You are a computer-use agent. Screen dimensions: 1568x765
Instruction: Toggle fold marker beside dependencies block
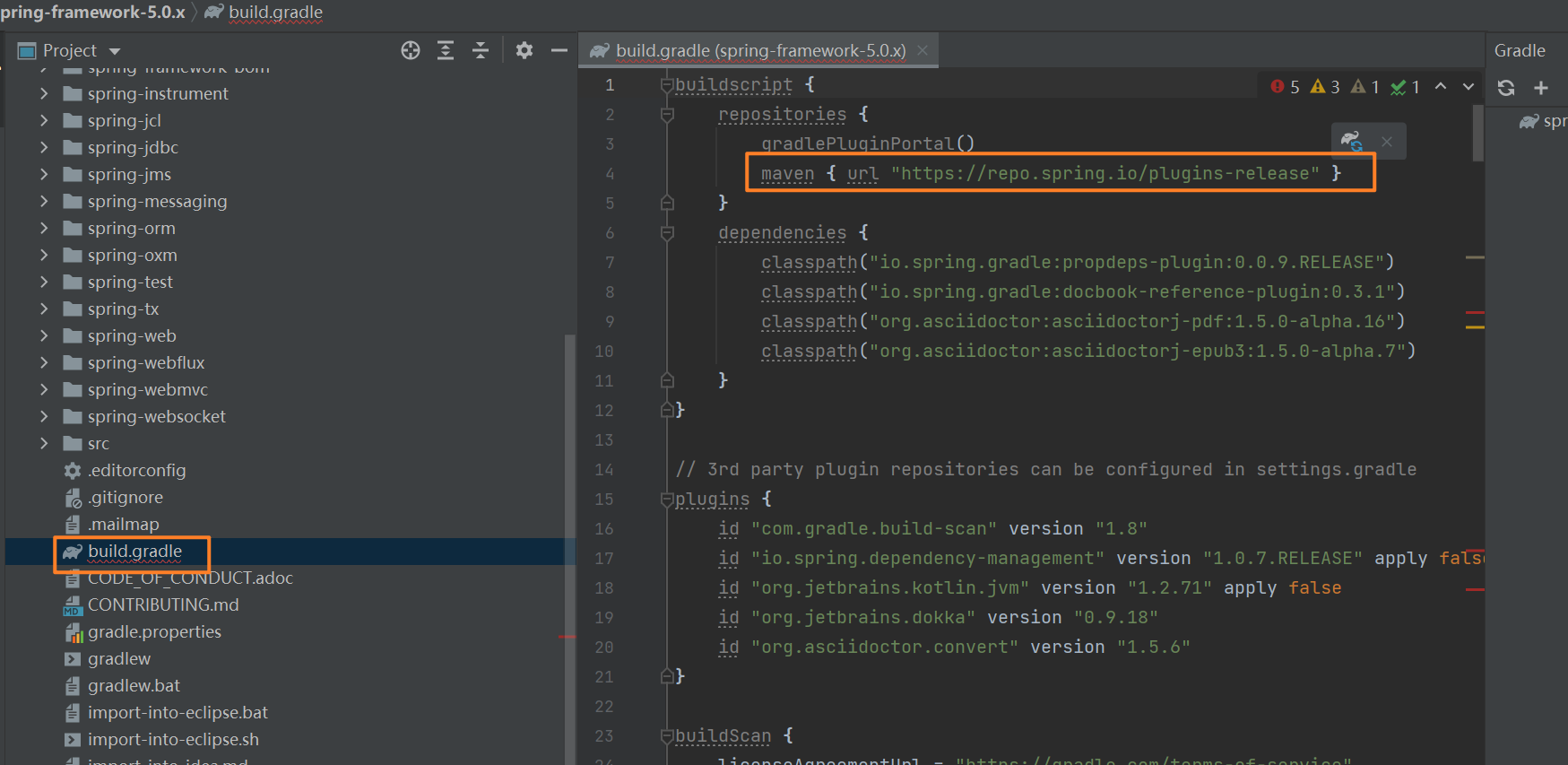667,233
